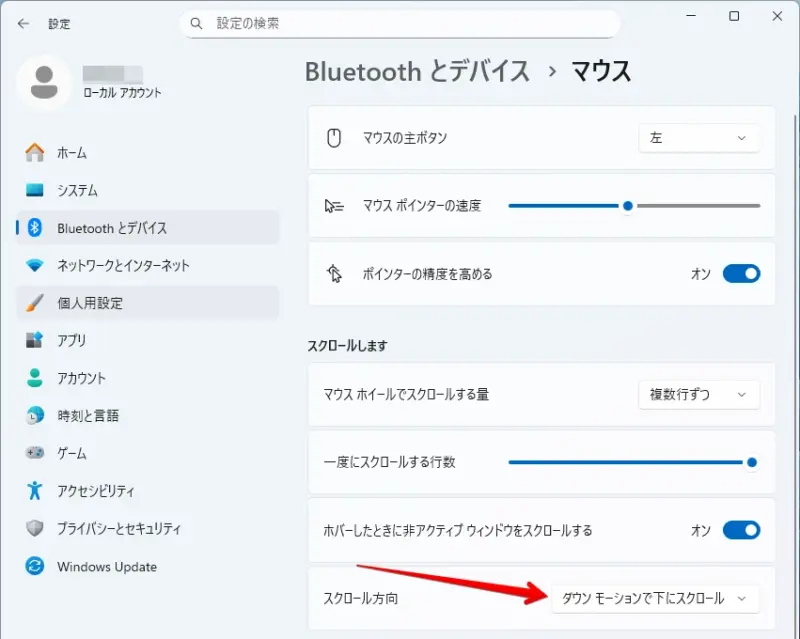
Task: Click the 時刻と言語 globe clock icon
Action: pyautogui.click(x=35, y=415)
